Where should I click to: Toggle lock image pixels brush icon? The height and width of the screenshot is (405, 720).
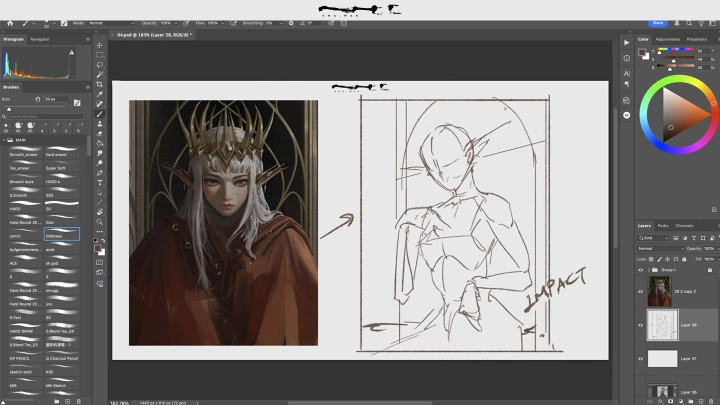(x=659, y=259)
